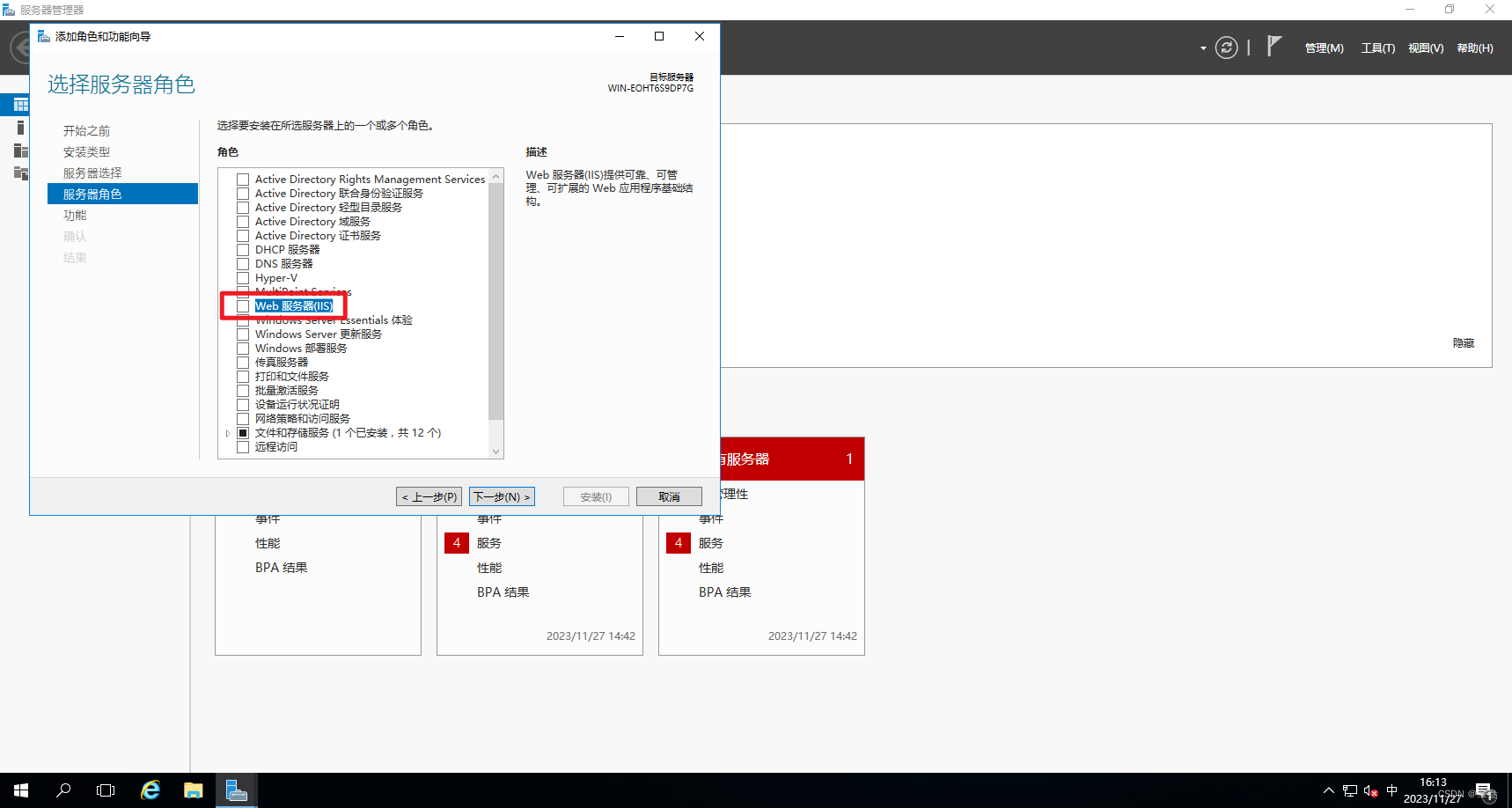Check Windows Server 更新服务 role
Screen dimensions: 1512x808
pos(243,334)
